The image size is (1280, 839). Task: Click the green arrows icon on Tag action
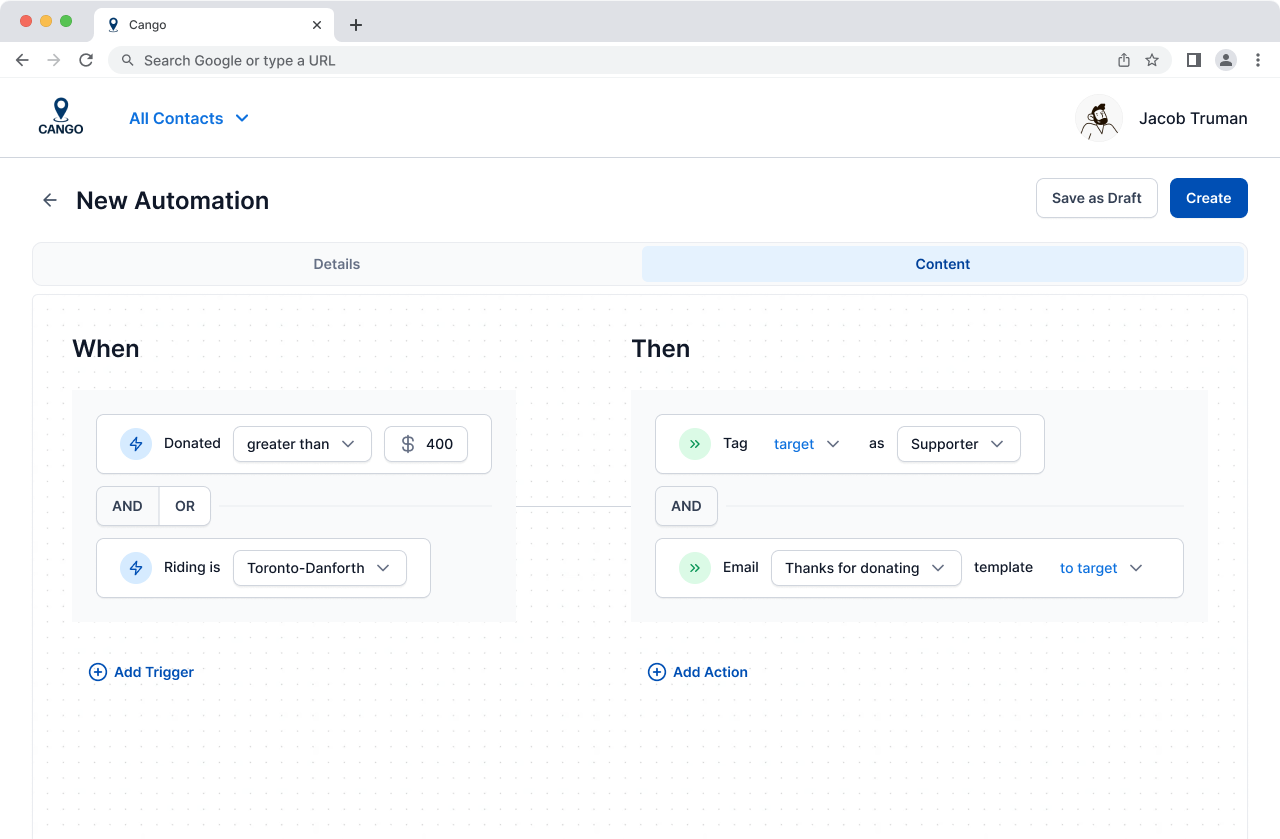[x=695, y=444]
